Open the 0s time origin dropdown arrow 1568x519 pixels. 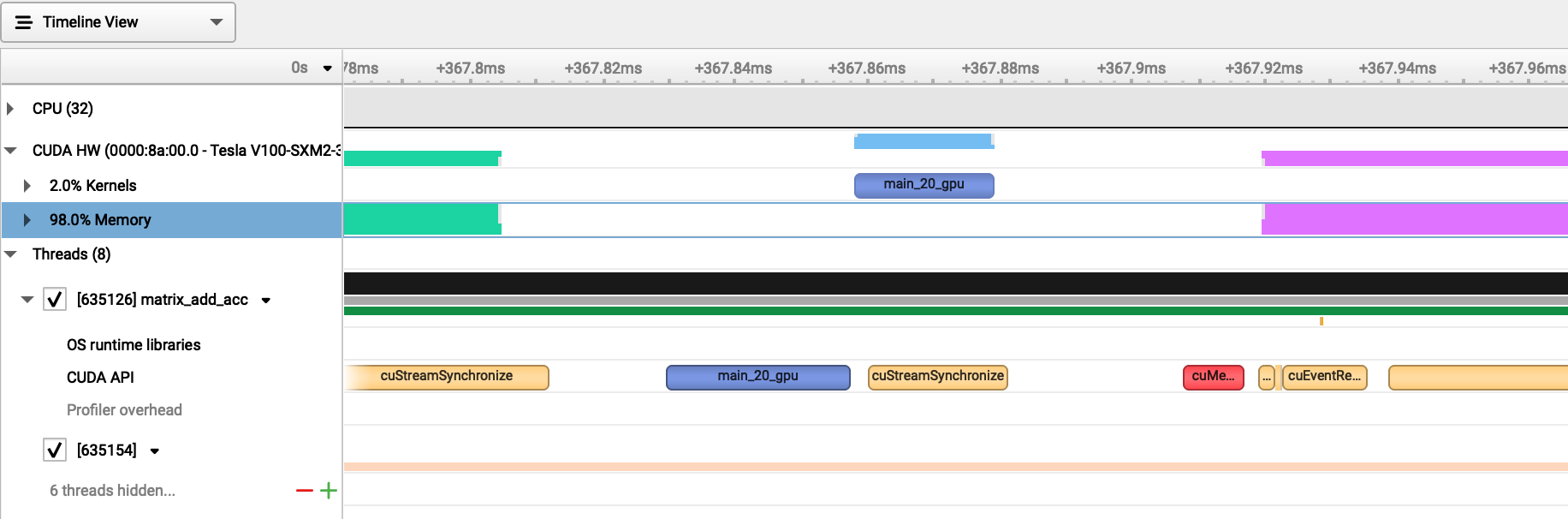[327, 69]
